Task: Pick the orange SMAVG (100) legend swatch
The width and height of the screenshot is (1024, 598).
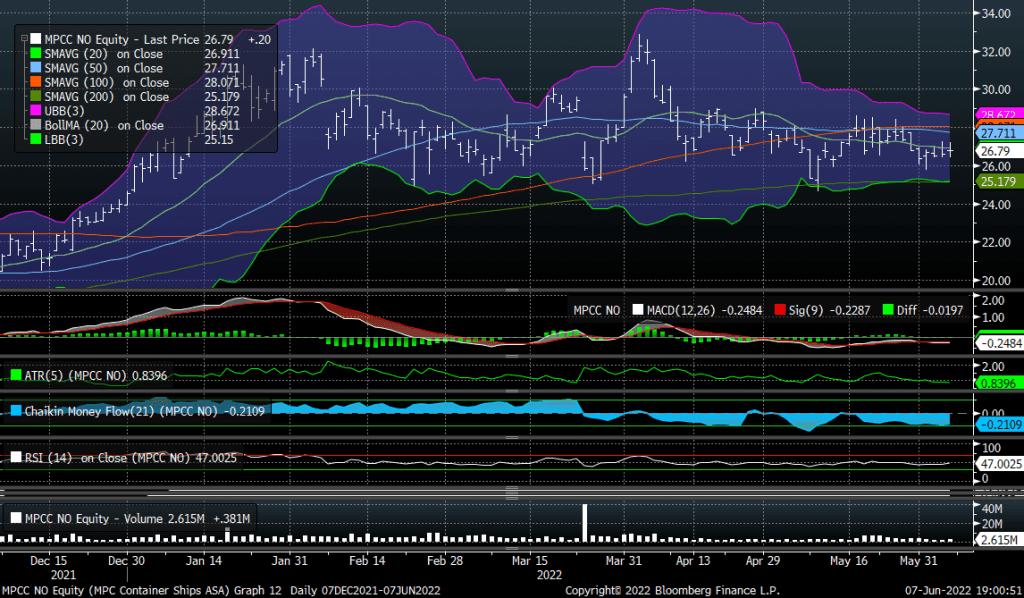Action: point(35,82)
